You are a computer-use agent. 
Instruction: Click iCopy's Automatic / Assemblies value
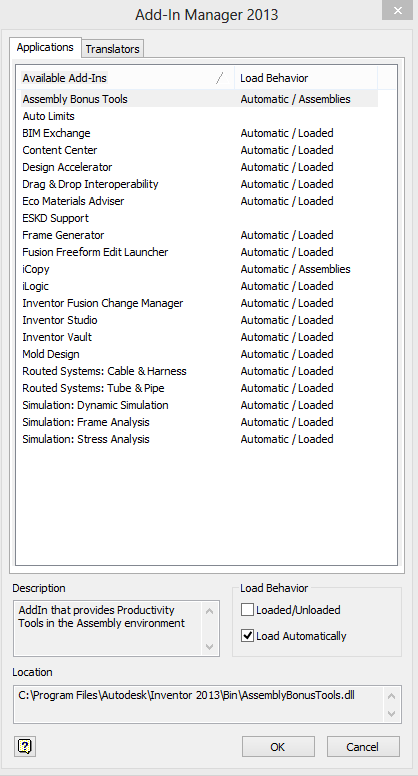(295, 269)
